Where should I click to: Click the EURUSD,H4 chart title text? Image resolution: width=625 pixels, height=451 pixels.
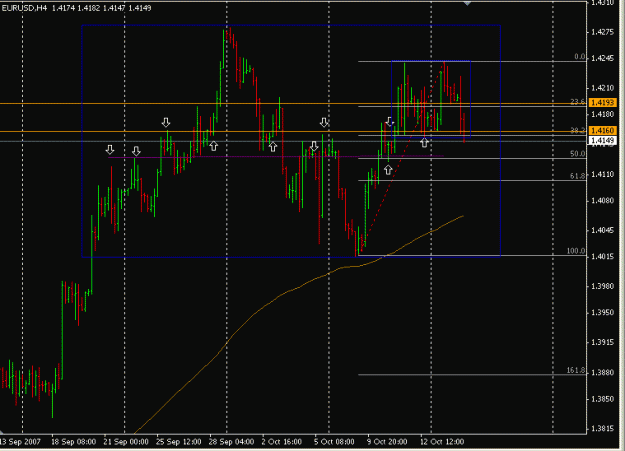(x=24, y=8)
